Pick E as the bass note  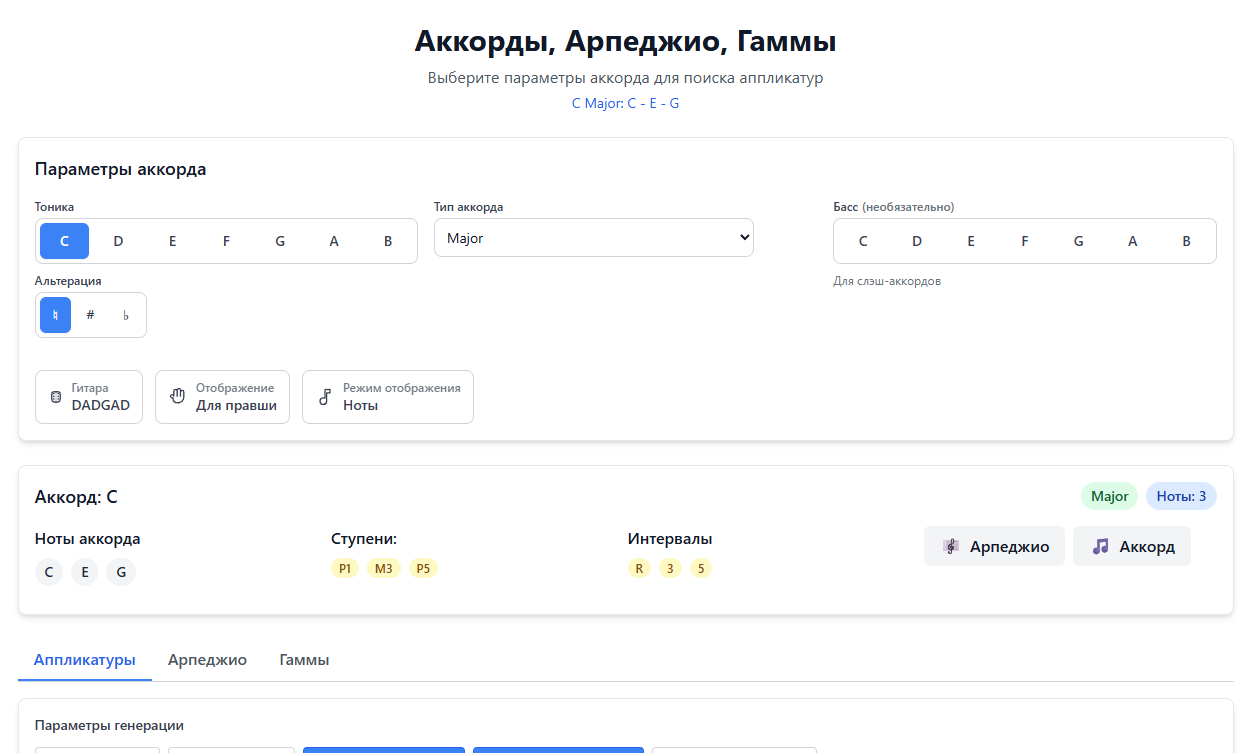point(971,241)
